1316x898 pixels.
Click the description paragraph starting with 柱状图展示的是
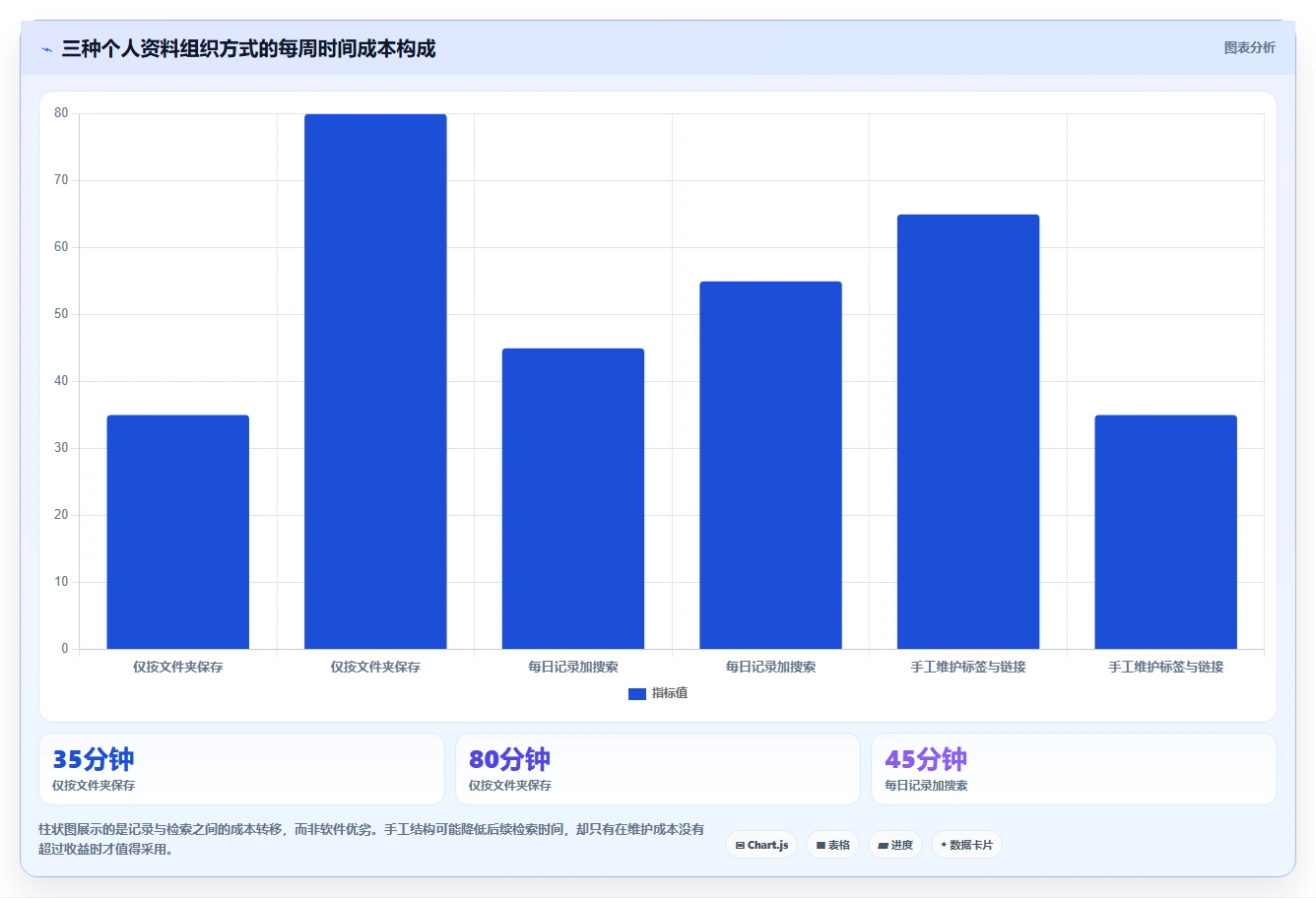(372, 839)
